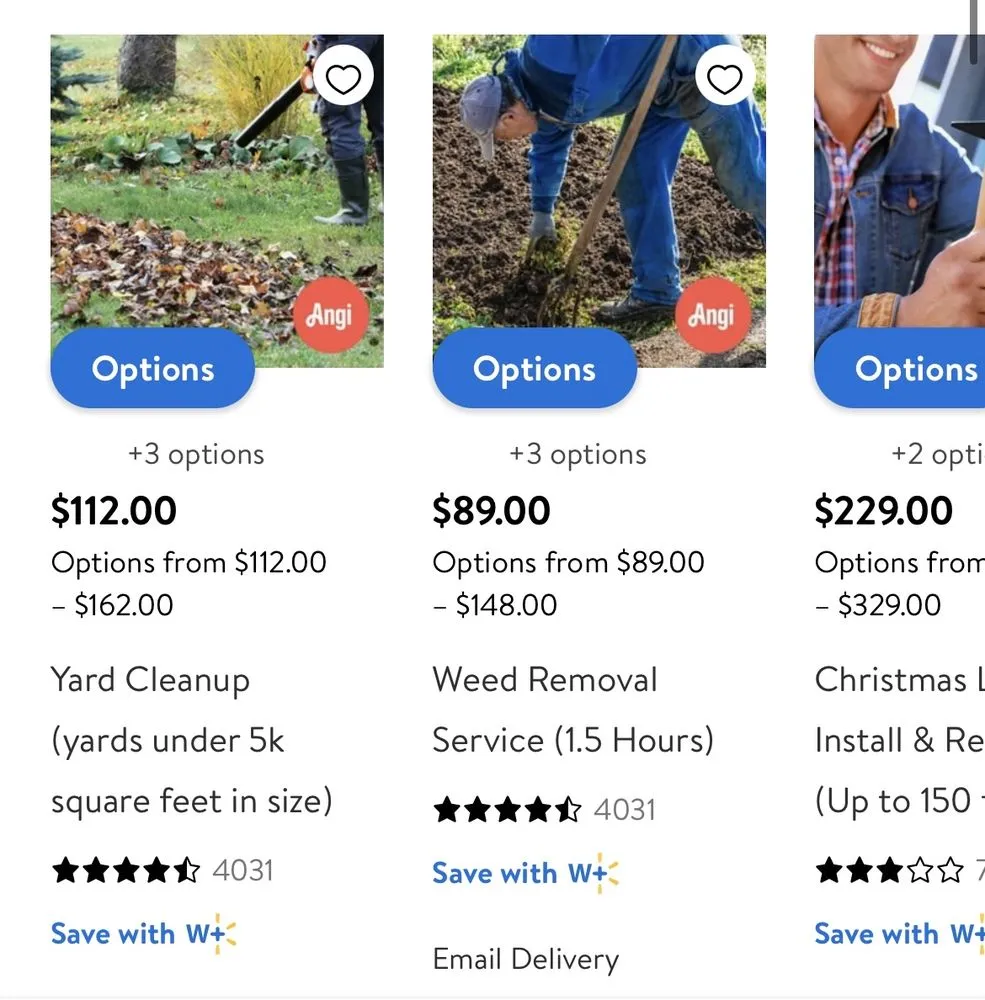Open the Yard Cleanup product title link
The image size is (985, 1000).
[190, 740]
